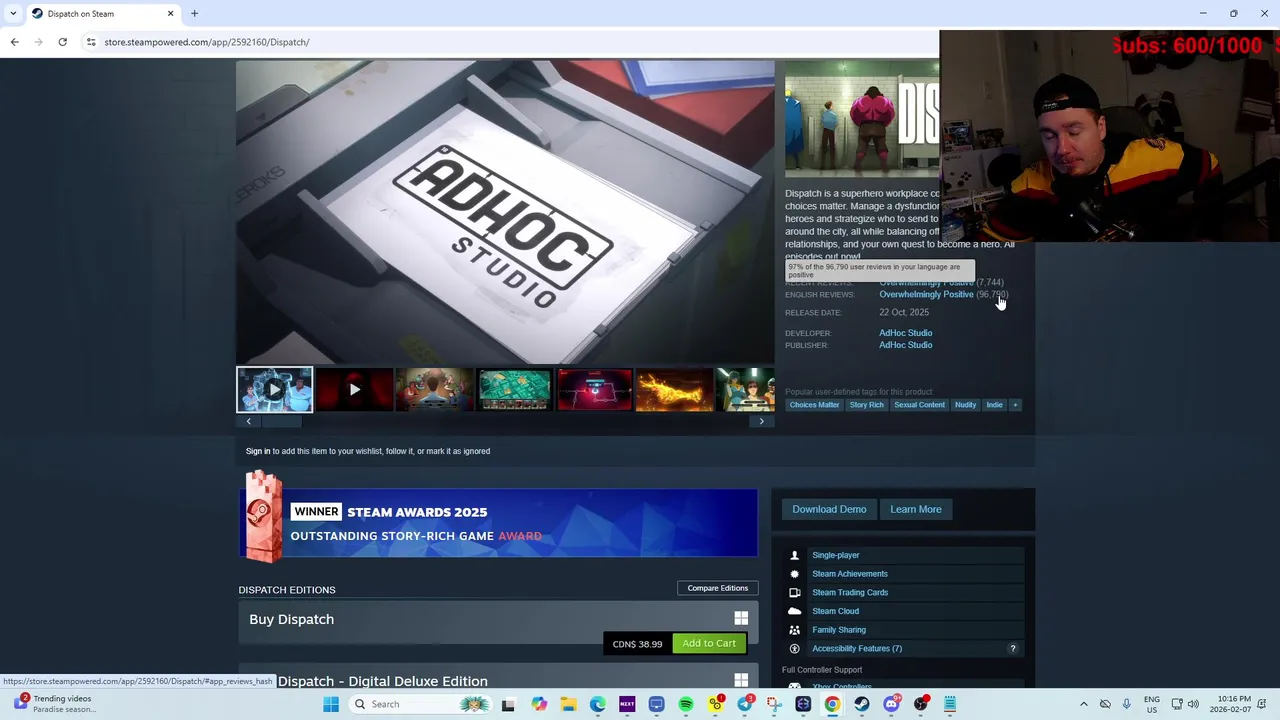This screenshot has width=1280, height=720.
Task: Open Steam client from taskbar
Action: 862,704
